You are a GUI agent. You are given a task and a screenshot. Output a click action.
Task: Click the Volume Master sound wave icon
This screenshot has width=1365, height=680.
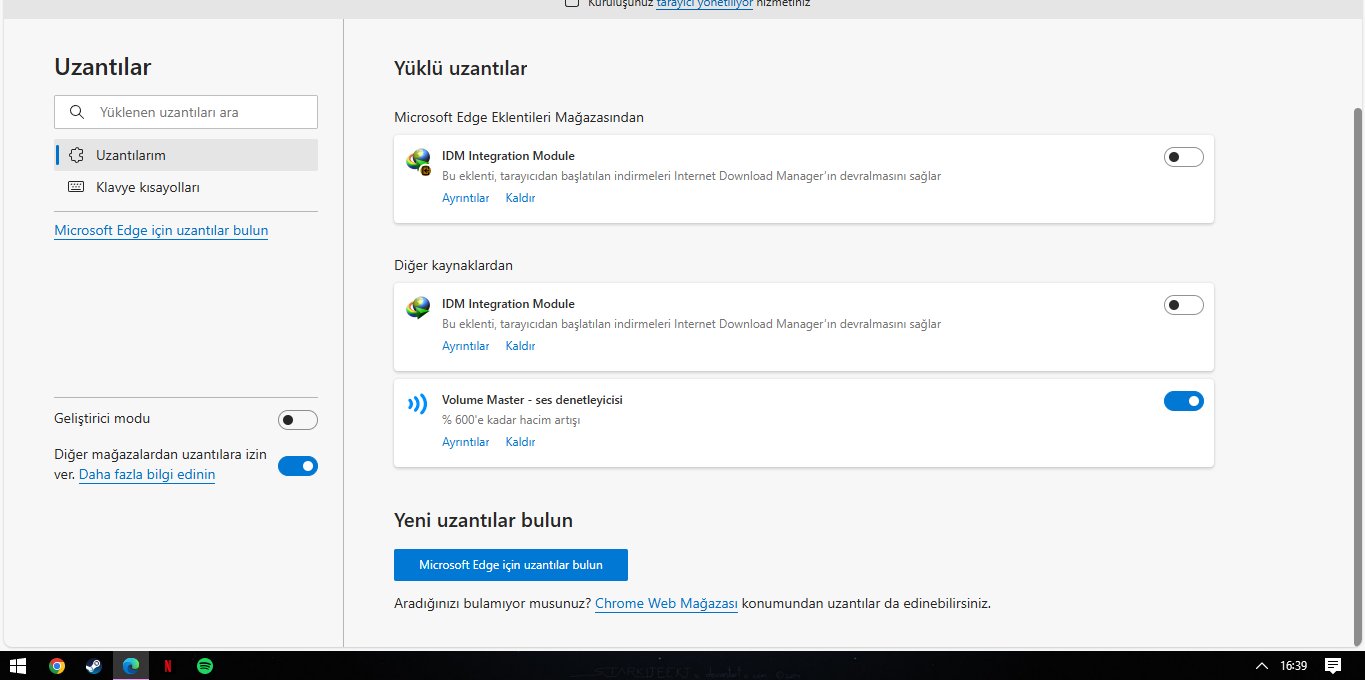(417, 404)
